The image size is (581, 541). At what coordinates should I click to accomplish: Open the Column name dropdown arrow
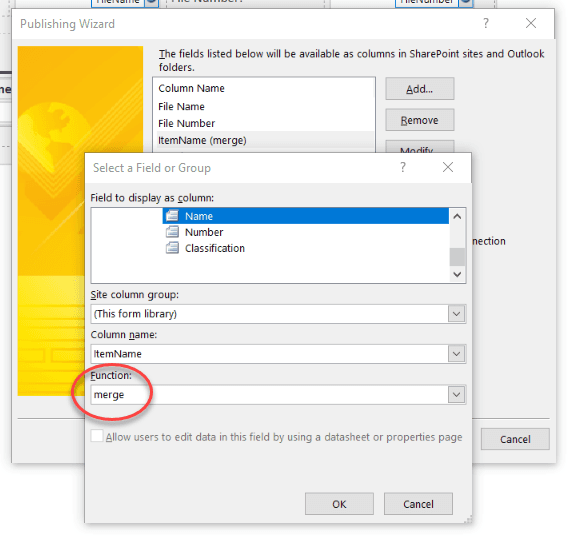[x=456, y=354]
